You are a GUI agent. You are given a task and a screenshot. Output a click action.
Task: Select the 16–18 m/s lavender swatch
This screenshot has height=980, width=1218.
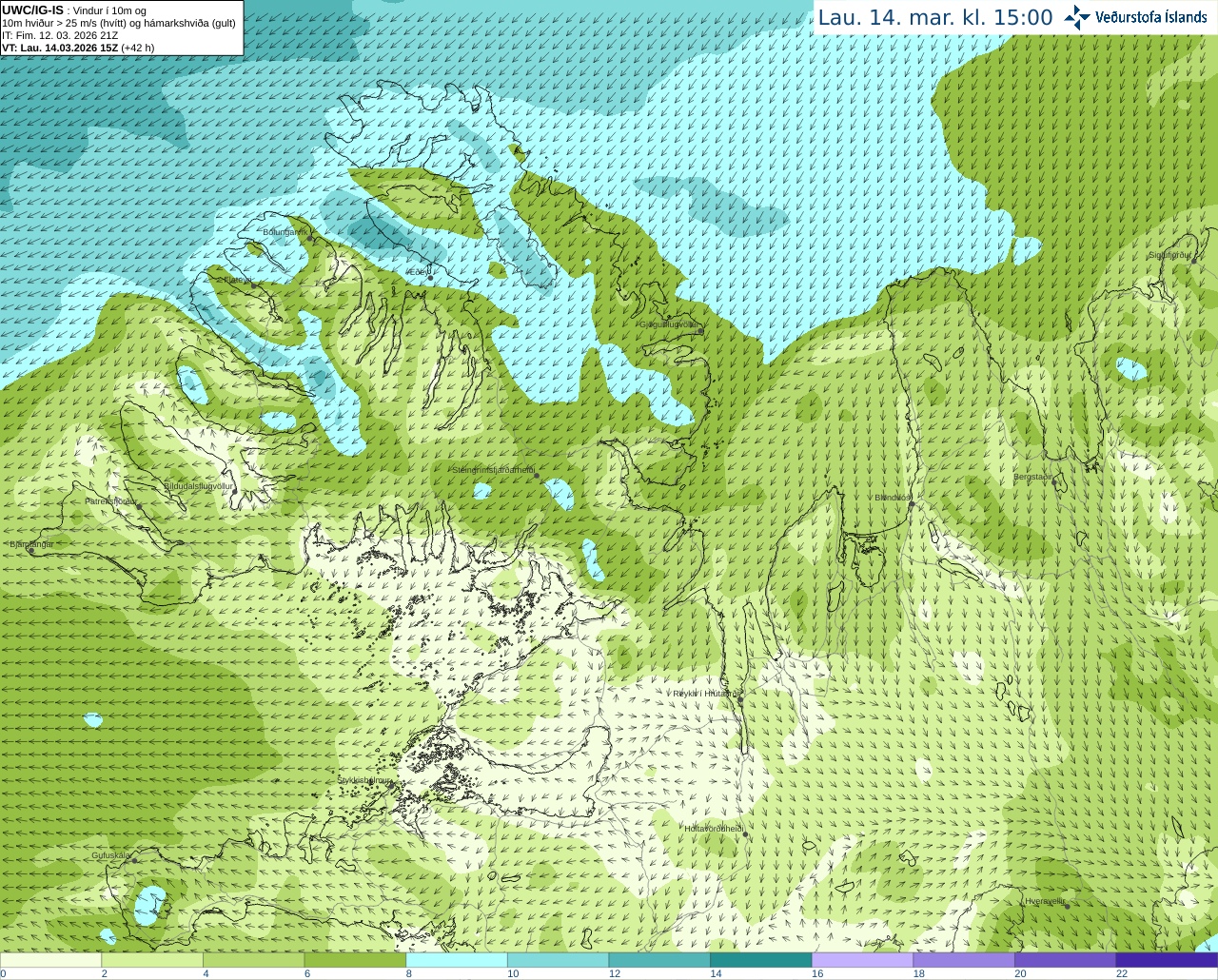(862, 960)
